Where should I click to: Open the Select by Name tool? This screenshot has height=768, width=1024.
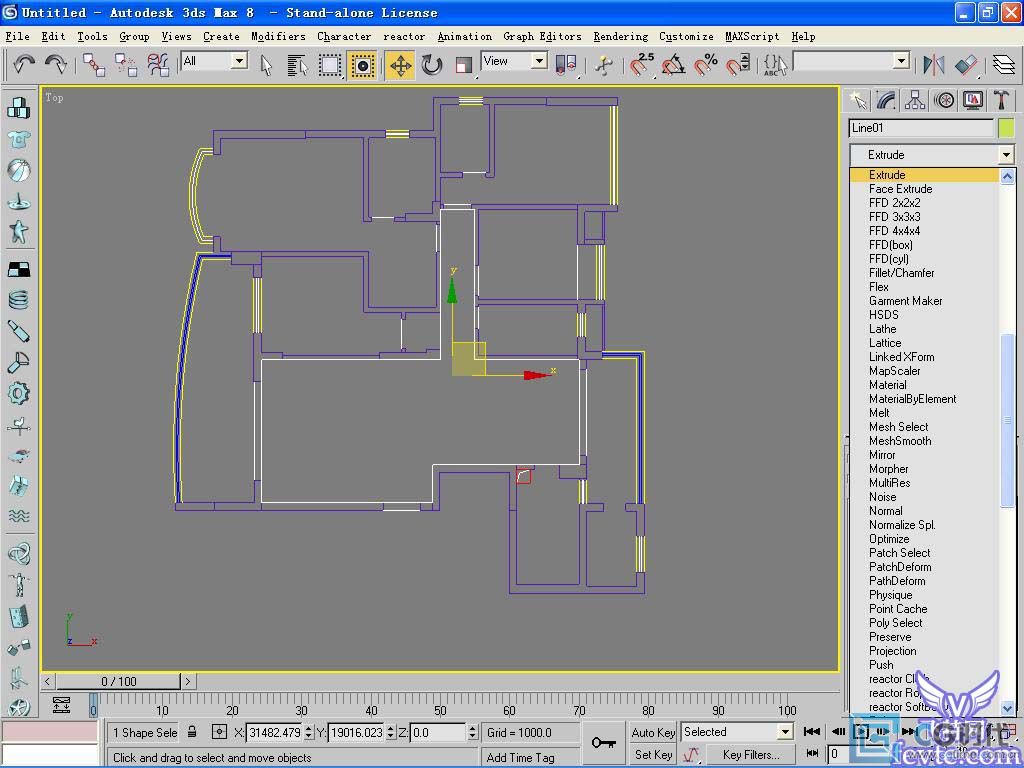[297, 65]
